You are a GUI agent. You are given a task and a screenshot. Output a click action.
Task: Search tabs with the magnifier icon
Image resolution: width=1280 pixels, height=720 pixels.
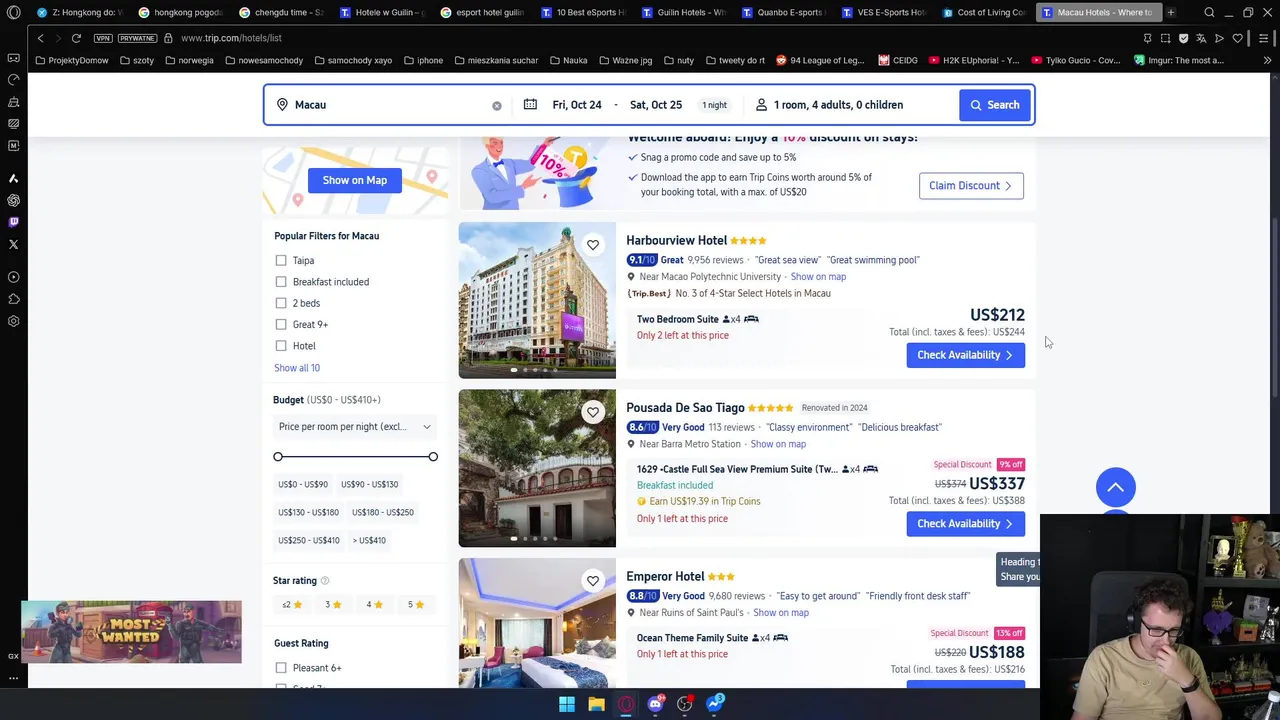pos(1209,12)
